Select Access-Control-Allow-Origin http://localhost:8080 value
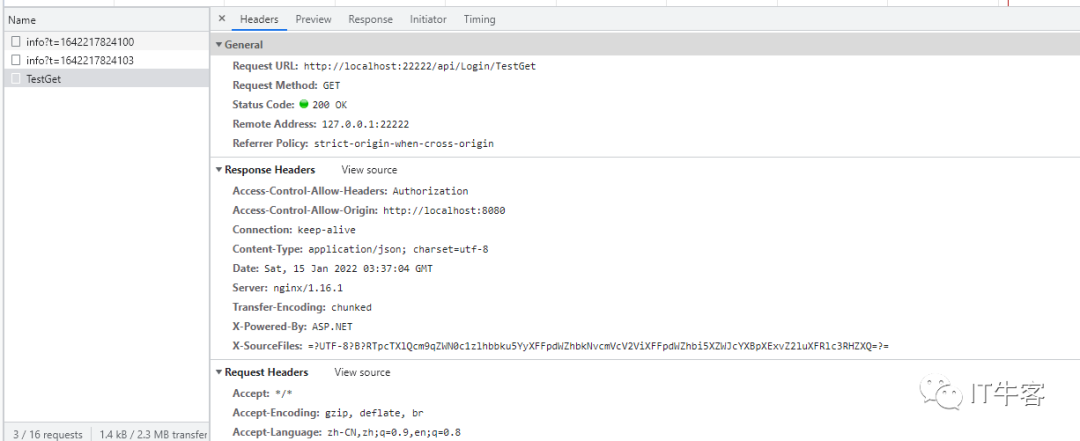This screenshot has height=441, width=1080. [x=444, y=210]
